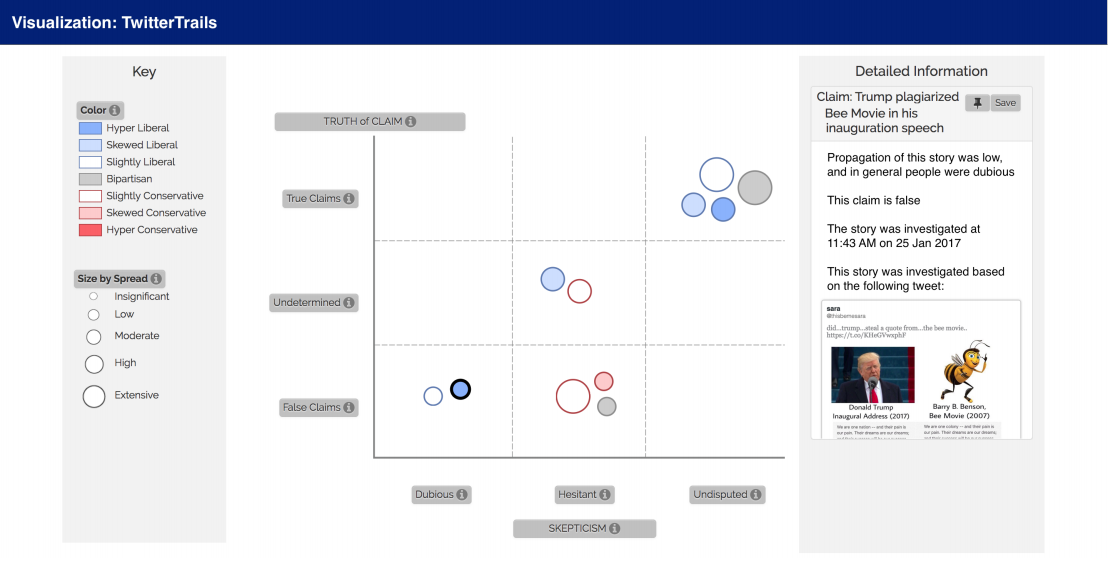Viewport: 1108px width, 568px height.
Task: Save the Bee Movie claim
Action: 1005,103
